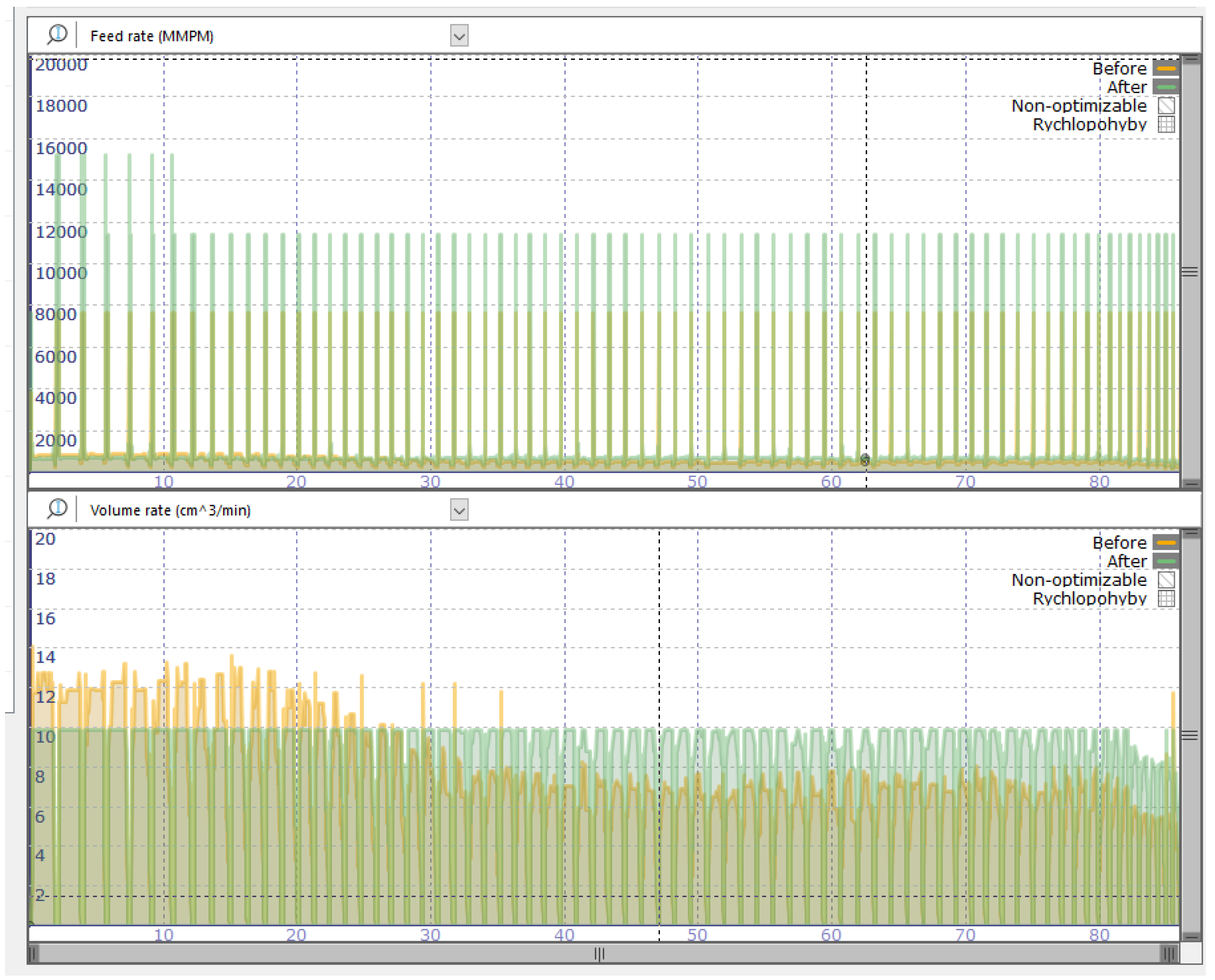This screenshot has width=1215, height=980.
Task: Open the Feed rate (MMPM) dropdown
Action: (459, 36)
